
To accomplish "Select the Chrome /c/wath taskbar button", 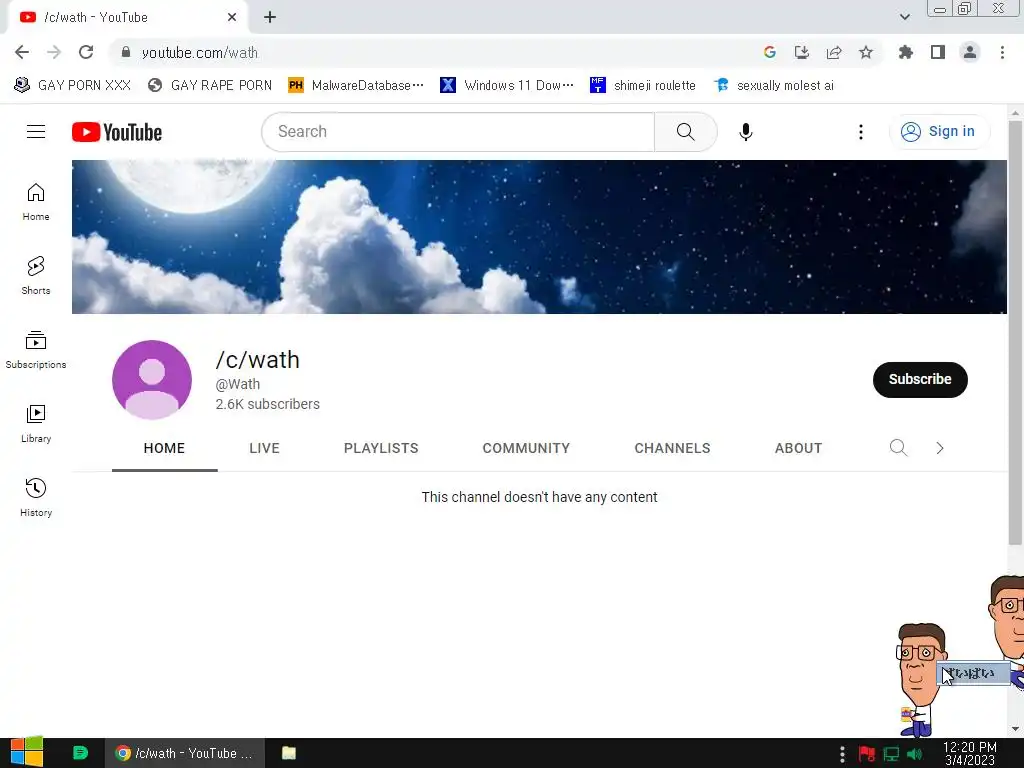I will 185,753.
